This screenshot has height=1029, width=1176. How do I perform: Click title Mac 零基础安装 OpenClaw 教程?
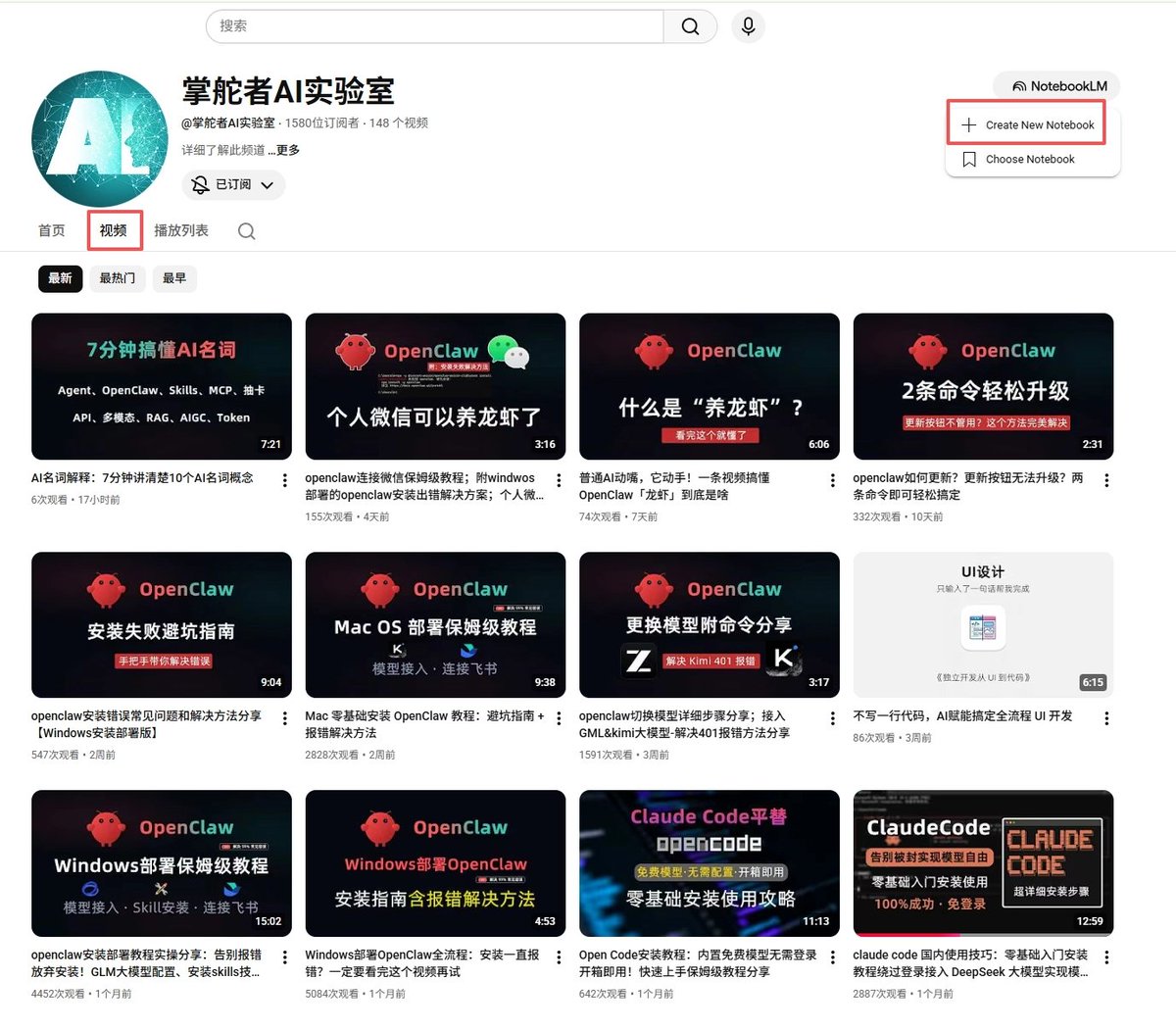[x=424, y=724]
